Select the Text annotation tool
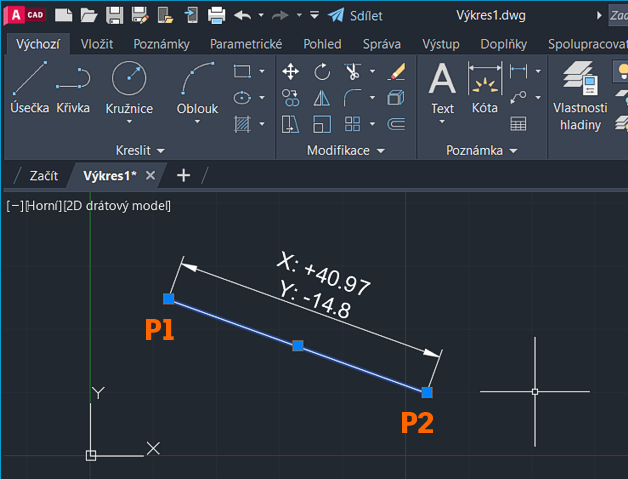The height and width of the screenshot is (479, 628). (442, 87)
